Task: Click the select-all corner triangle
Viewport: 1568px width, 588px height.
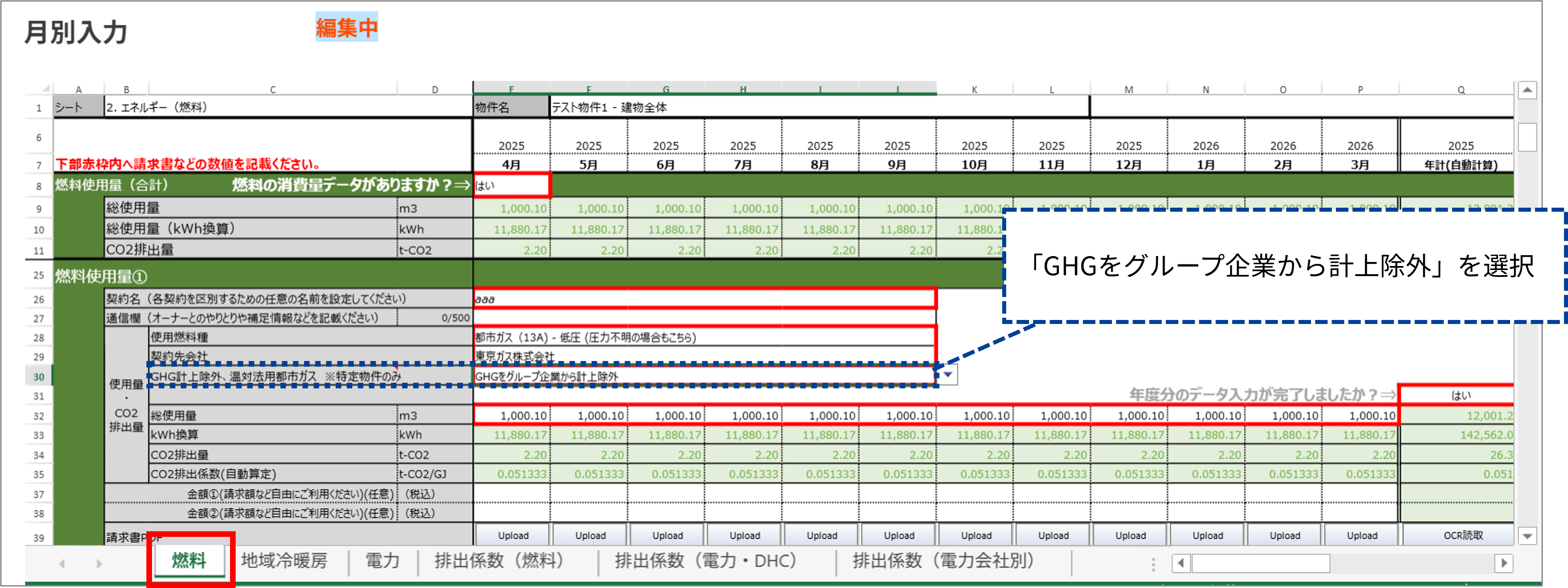Action: pyautogui.click(x=46, y=89)
